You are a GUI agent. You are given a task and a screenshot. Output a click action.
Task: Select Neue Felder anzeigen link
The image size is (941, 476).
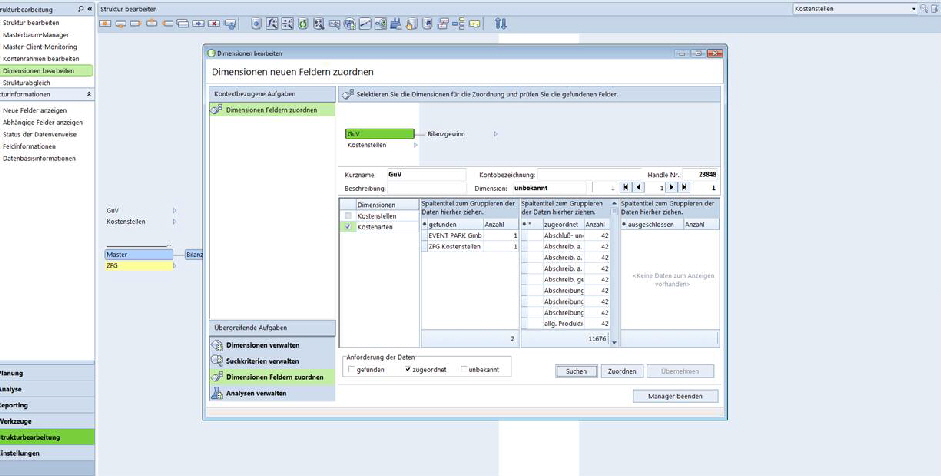35,110
